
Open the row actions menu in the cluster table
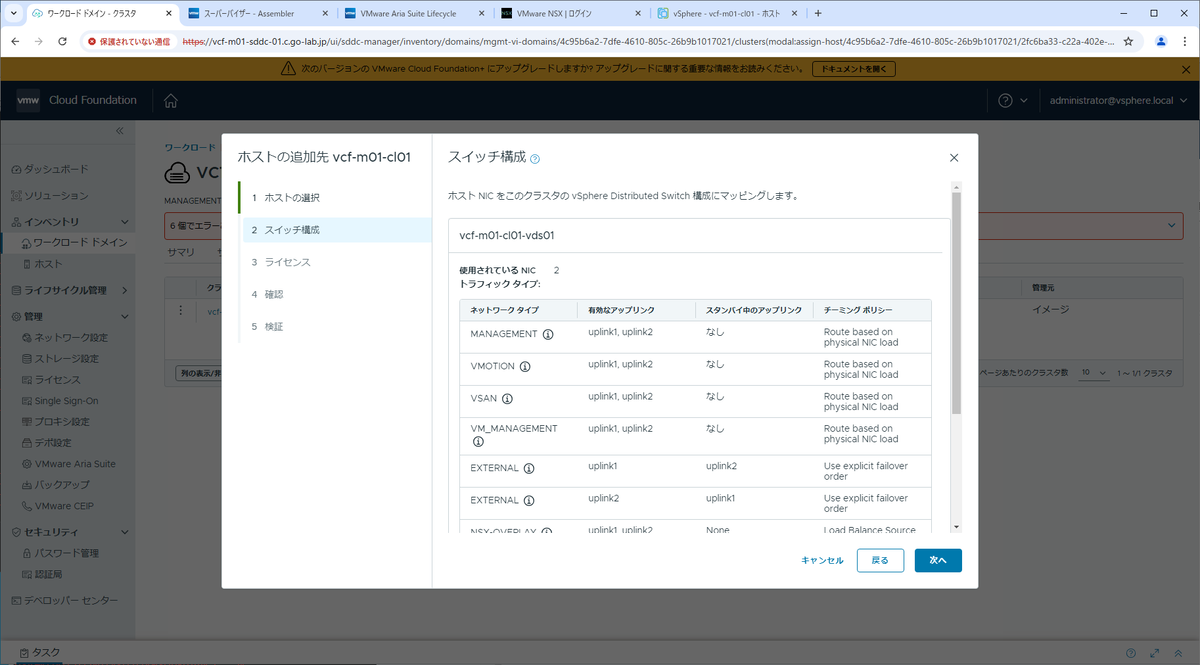181,311
